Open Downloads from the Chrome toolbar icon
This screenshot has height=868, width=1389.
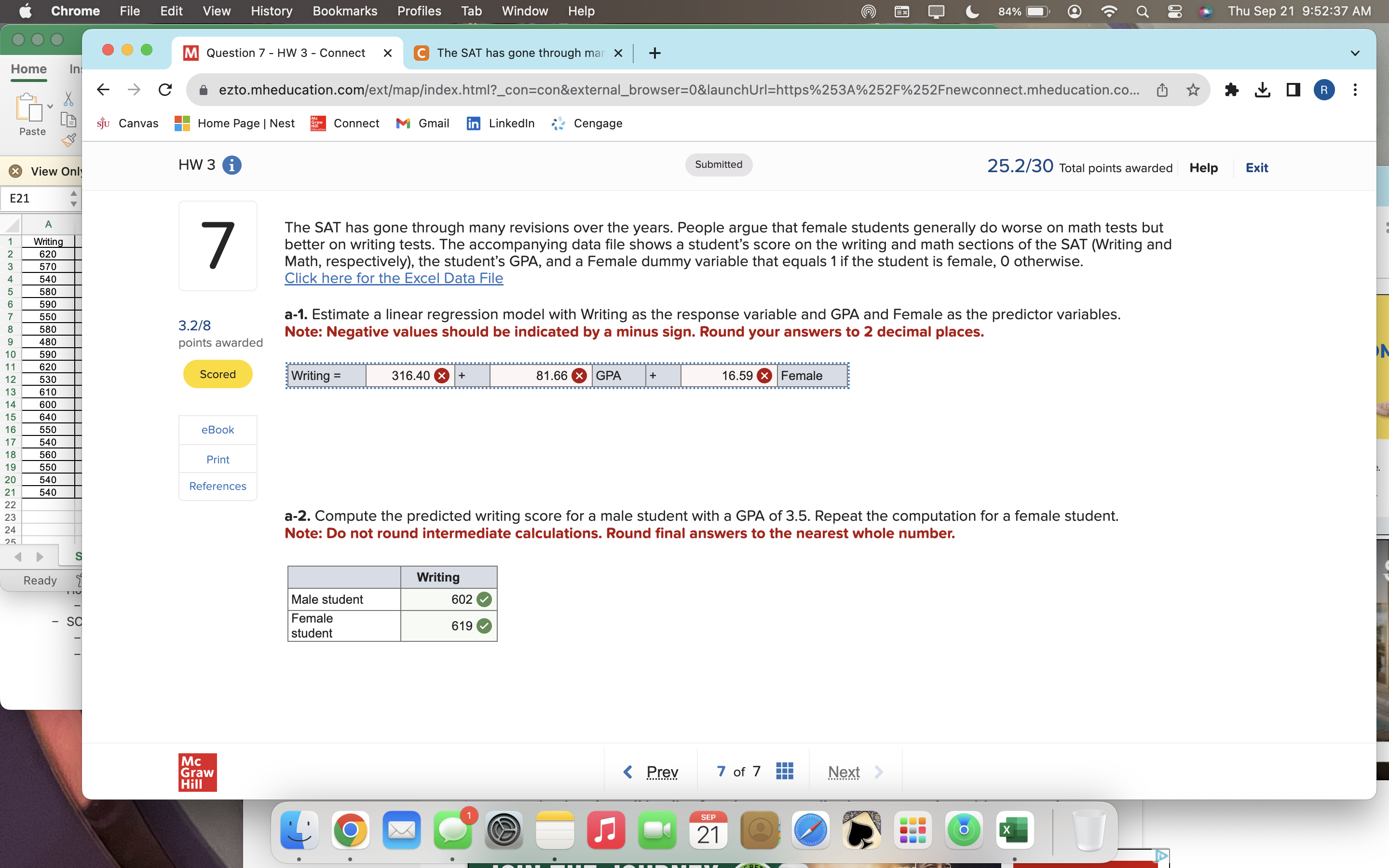pos(1262,90)
